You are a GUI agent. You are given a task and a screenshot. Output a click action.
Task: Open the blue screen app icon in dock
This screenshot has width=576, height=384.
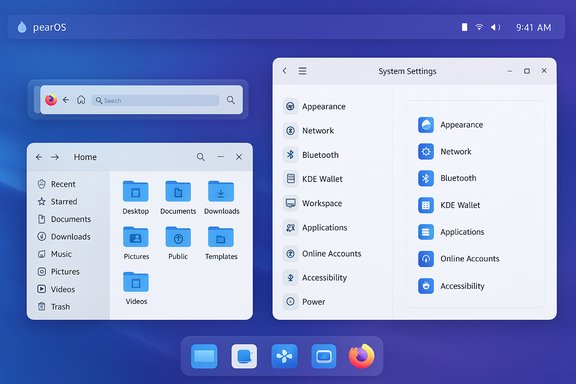point(324,356)
